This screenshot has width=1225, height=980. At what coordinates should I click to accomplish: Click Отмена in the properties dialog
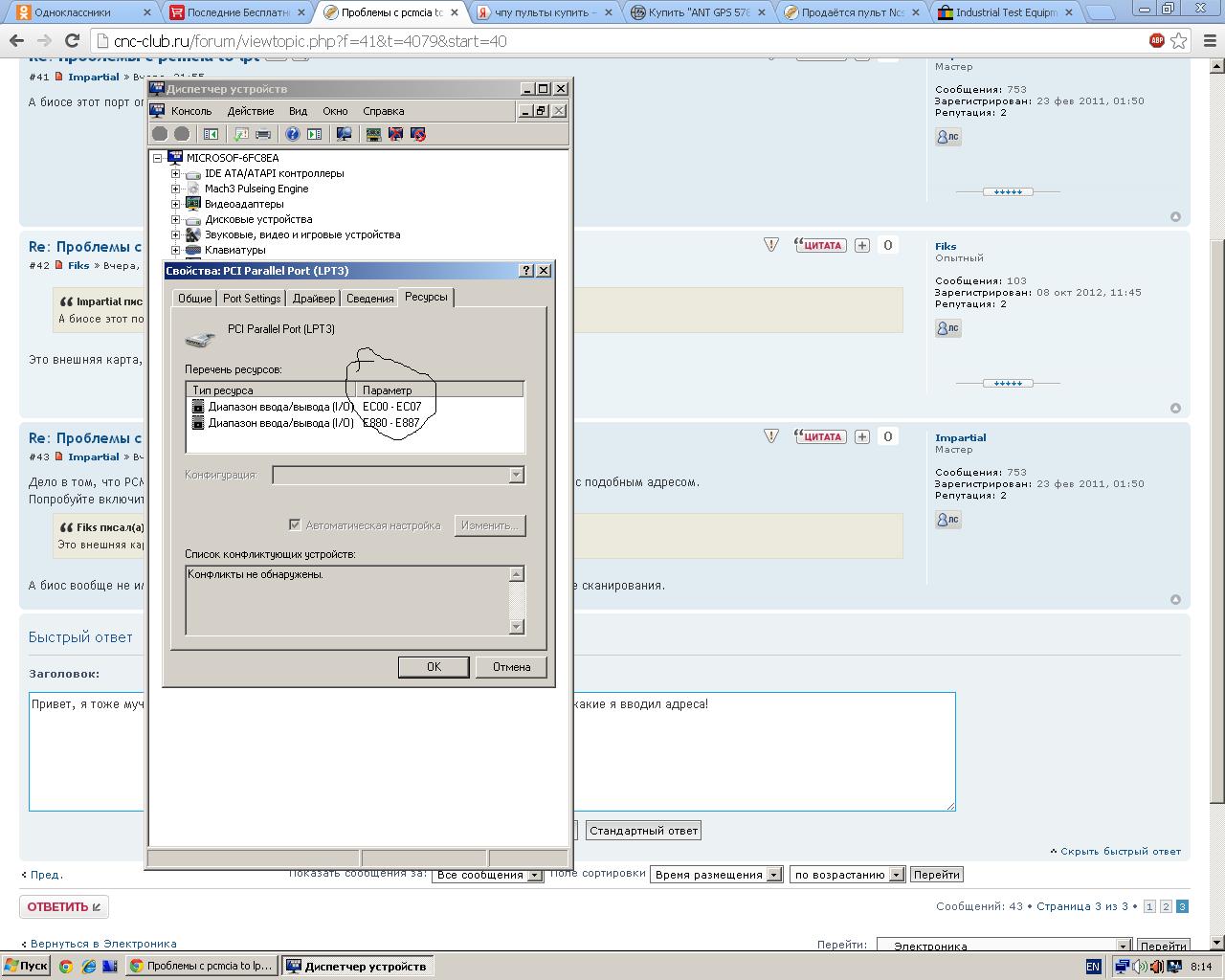(511, 667)
